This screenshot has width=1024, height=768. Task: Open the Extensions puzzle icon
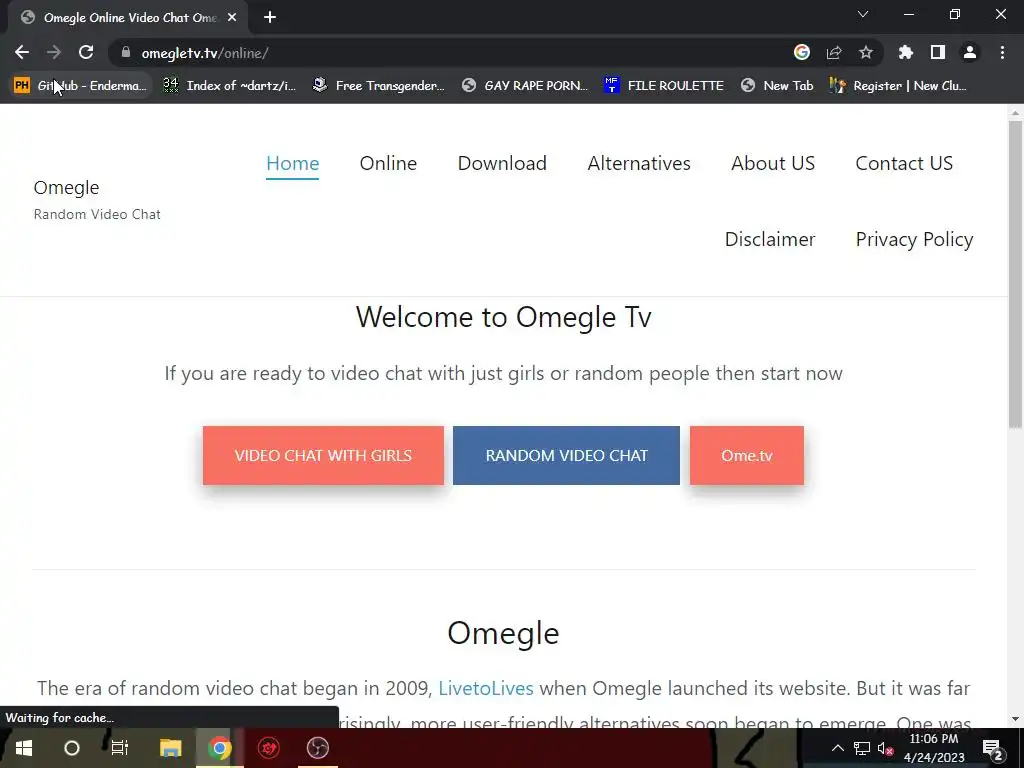(905, 52)
